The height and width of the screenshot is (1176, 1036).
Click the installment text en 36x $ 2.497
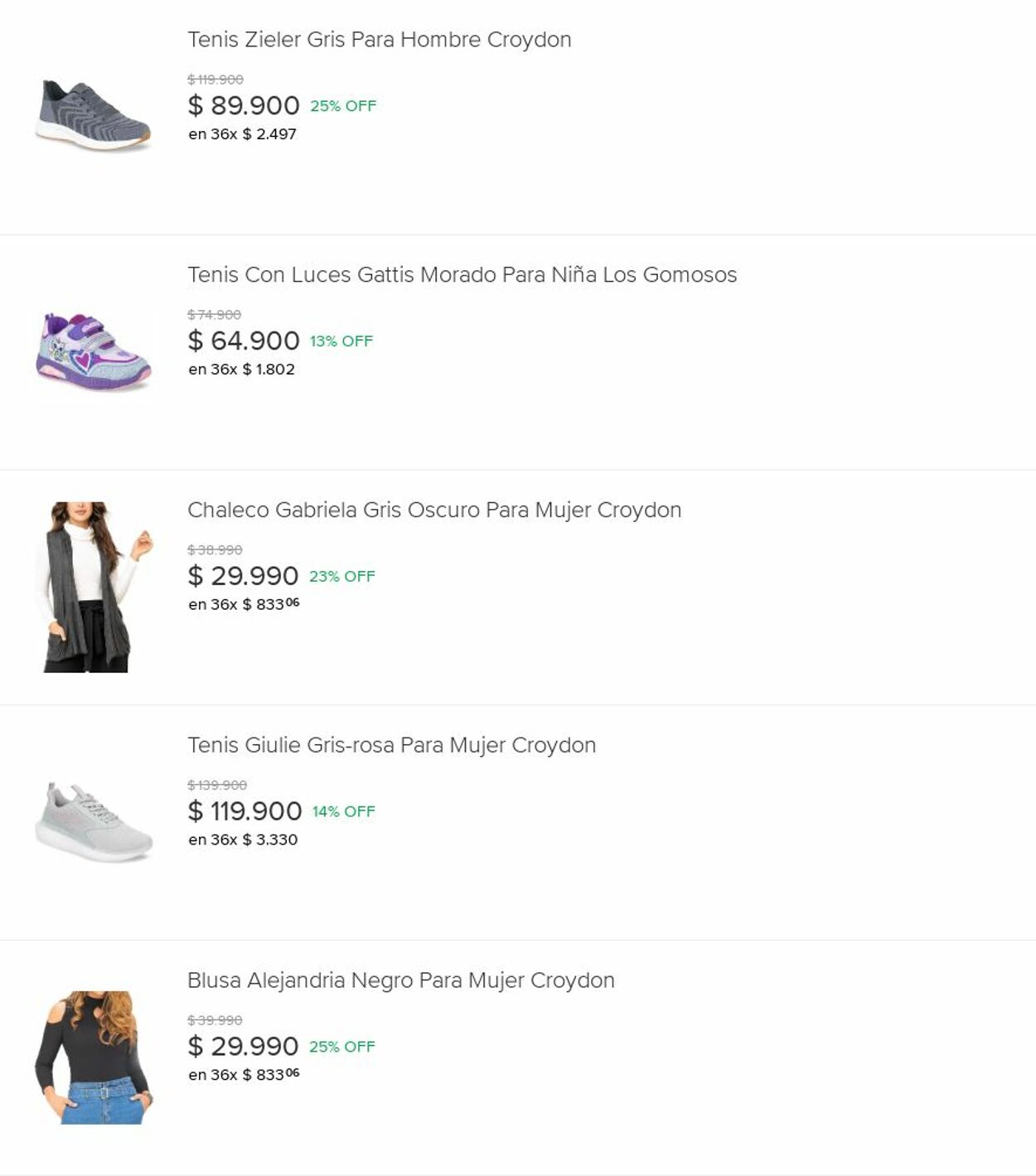pos(242,134)
